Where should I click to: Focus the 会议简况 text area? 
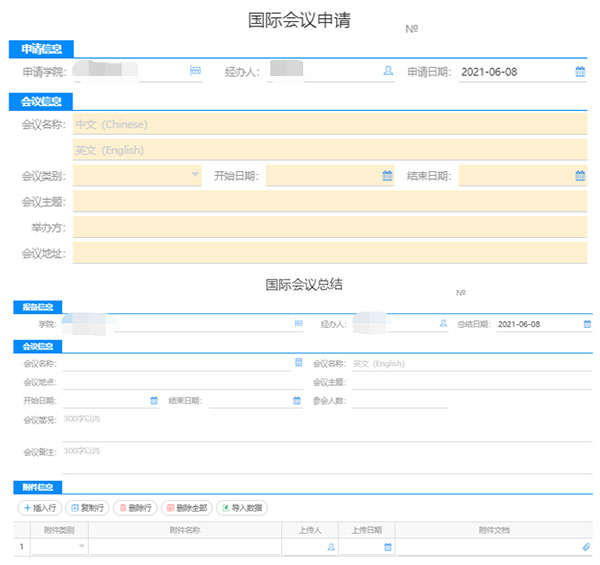pos(328,427)
